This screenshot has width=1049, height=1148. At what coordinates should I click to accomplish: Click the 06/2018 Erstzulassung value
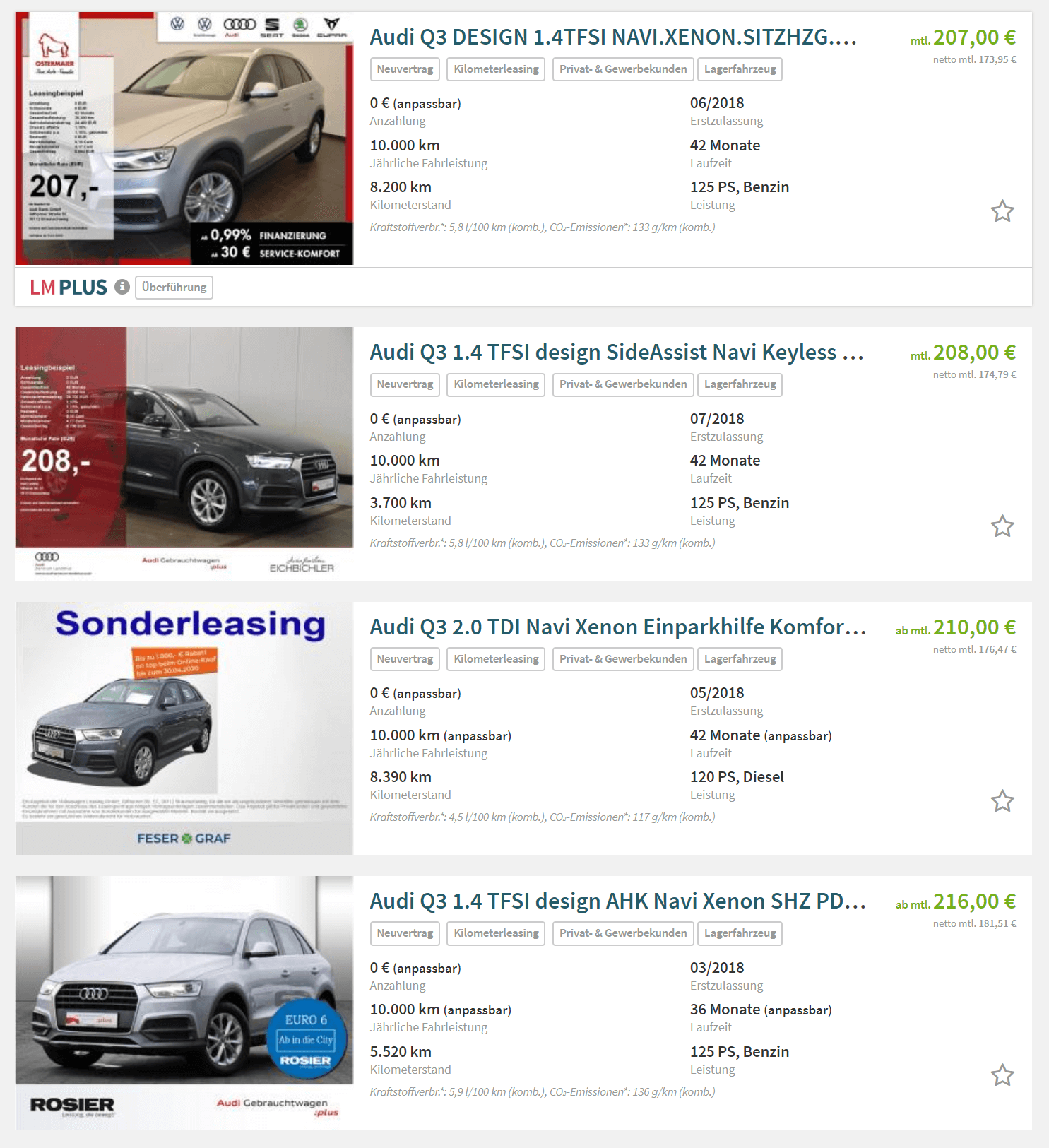point(717,103)
